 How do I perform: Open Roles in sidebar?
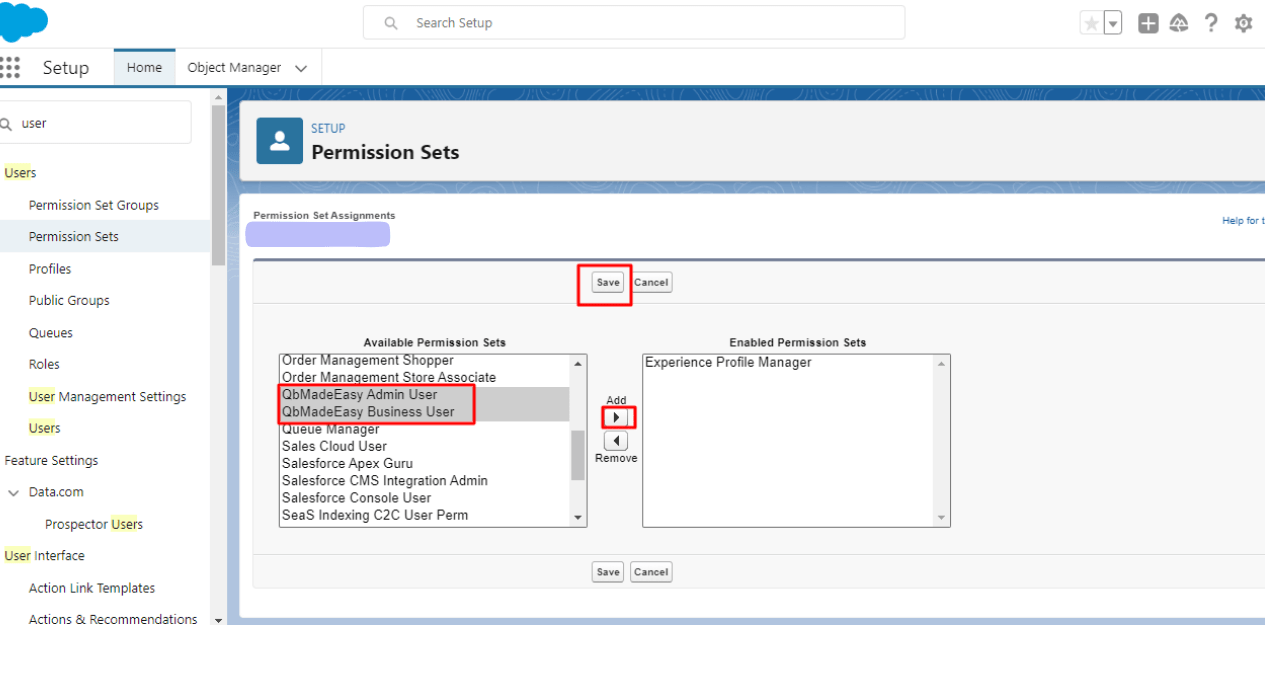point(44,364)
